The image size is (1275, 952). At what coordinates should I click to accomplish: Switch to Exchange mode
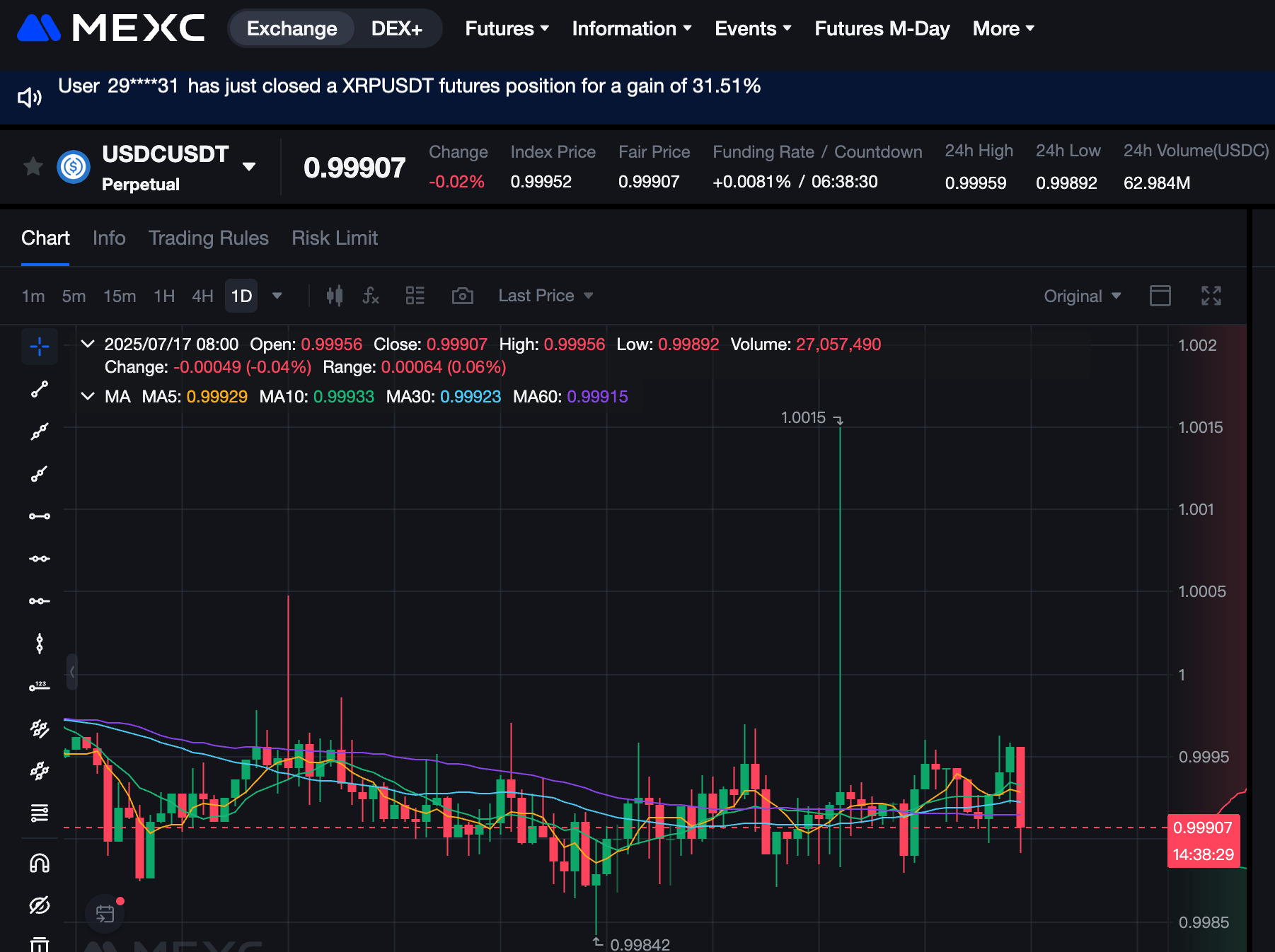[292, 29]
